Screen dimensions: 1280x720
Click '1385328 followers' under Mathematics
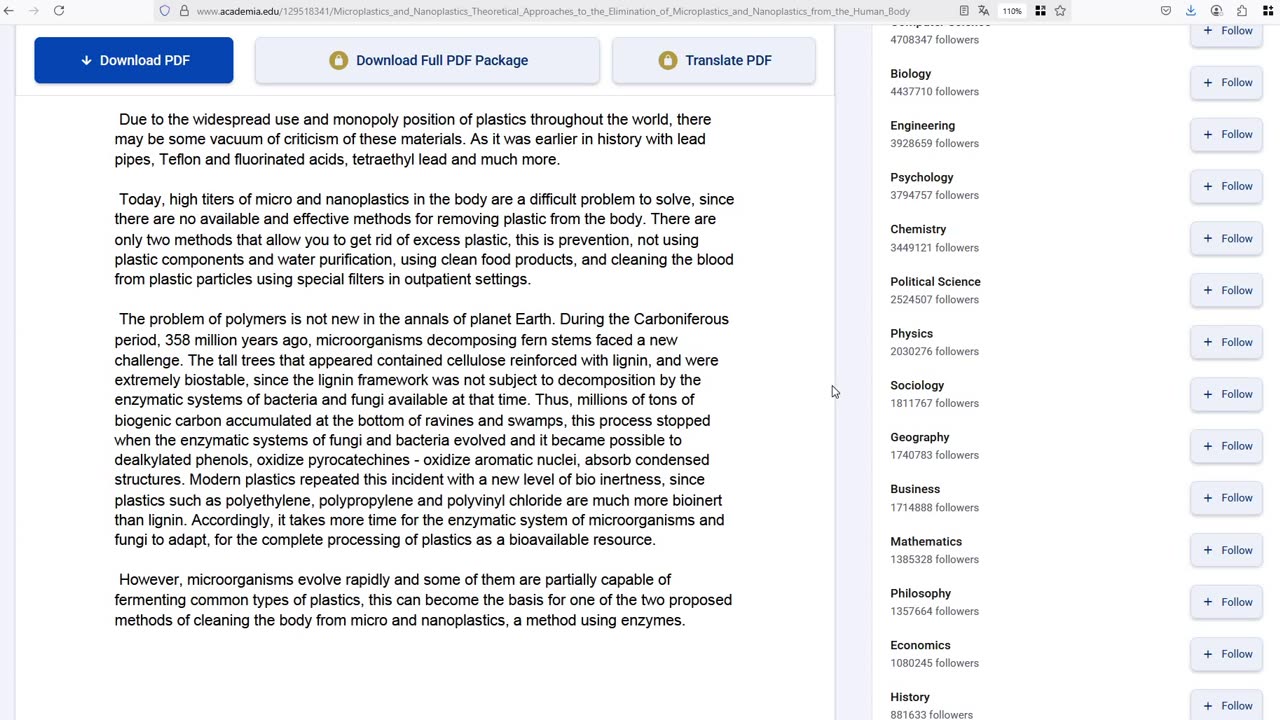pos(934,560)
